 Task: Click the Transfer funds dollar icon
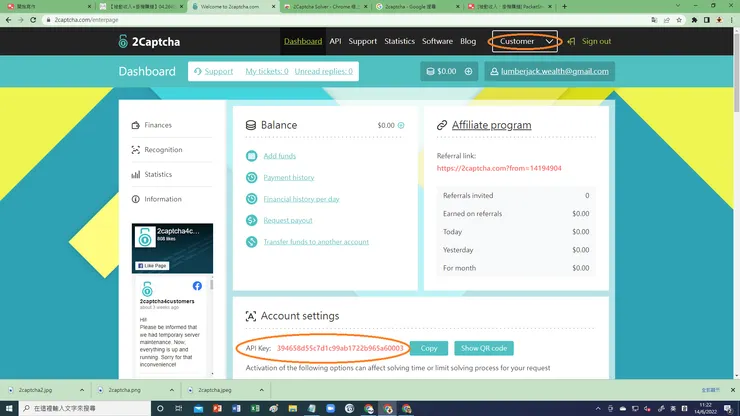252,242
